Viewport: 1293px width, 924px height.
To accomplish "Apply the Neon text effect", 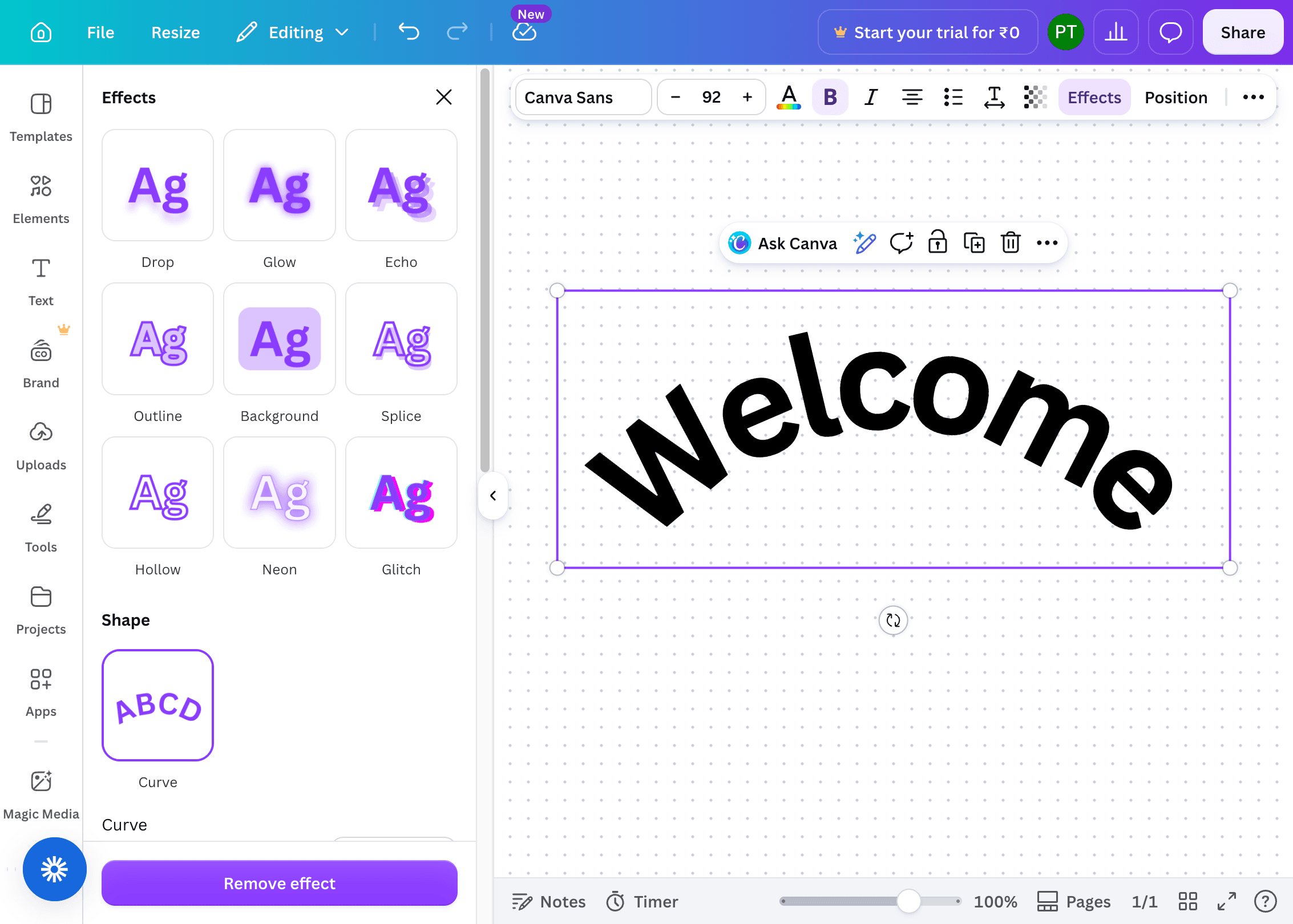I will [280, 493].
